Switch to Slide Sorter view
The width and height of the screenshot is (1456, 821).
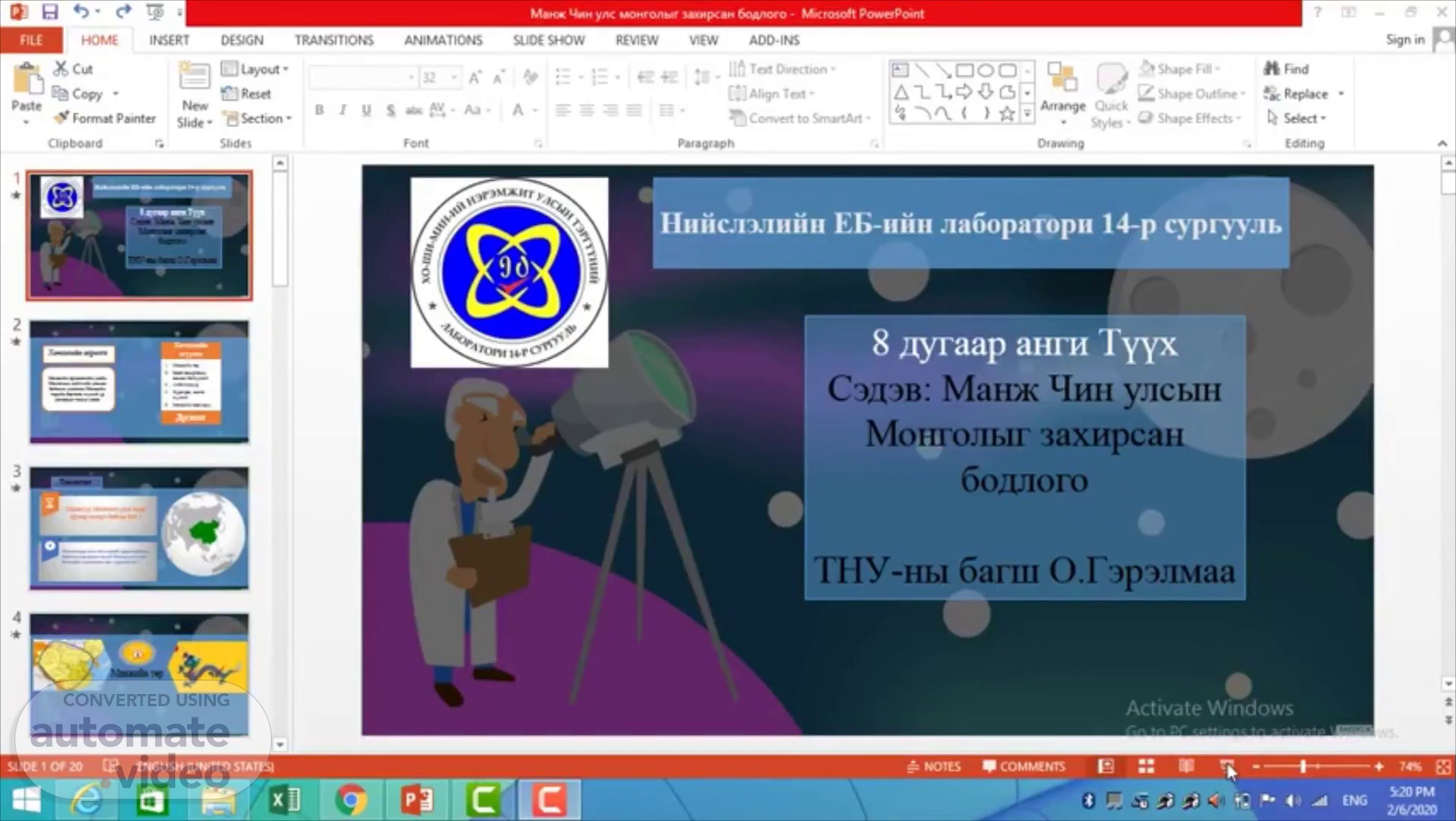click(1146, 766)
